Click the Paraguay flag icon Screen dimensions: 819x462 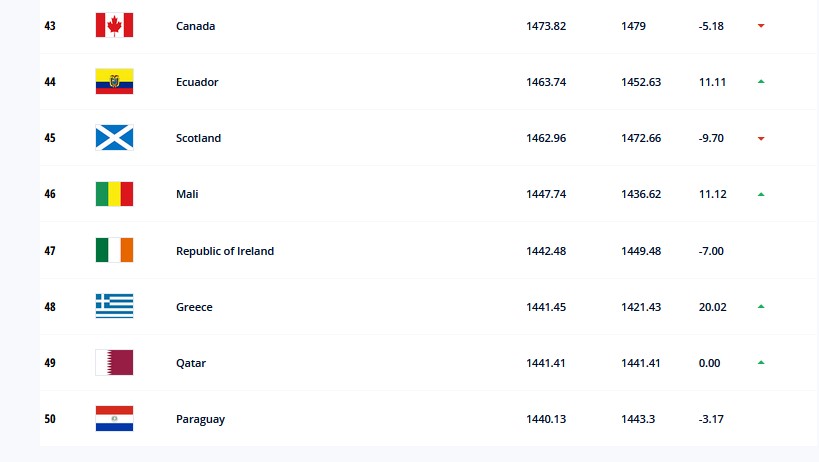114,418
